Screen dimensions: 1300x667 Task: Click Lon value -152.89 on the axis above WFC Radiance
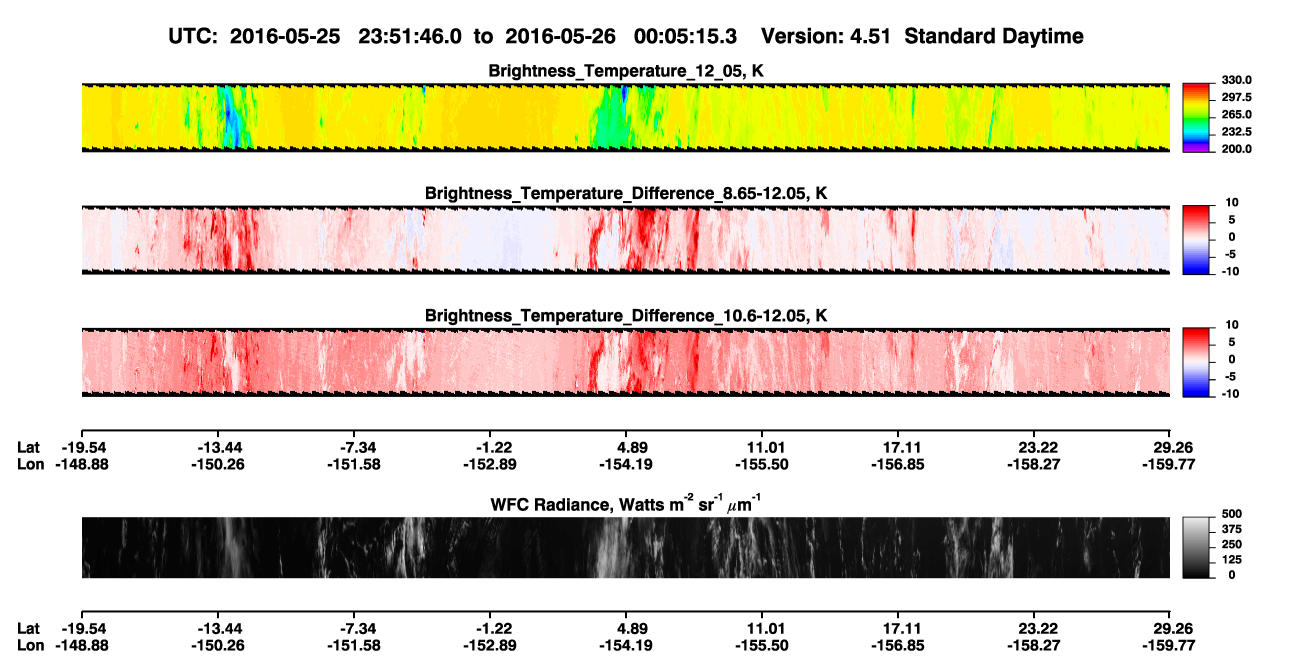pyautogui.click(x=489, y=464)
